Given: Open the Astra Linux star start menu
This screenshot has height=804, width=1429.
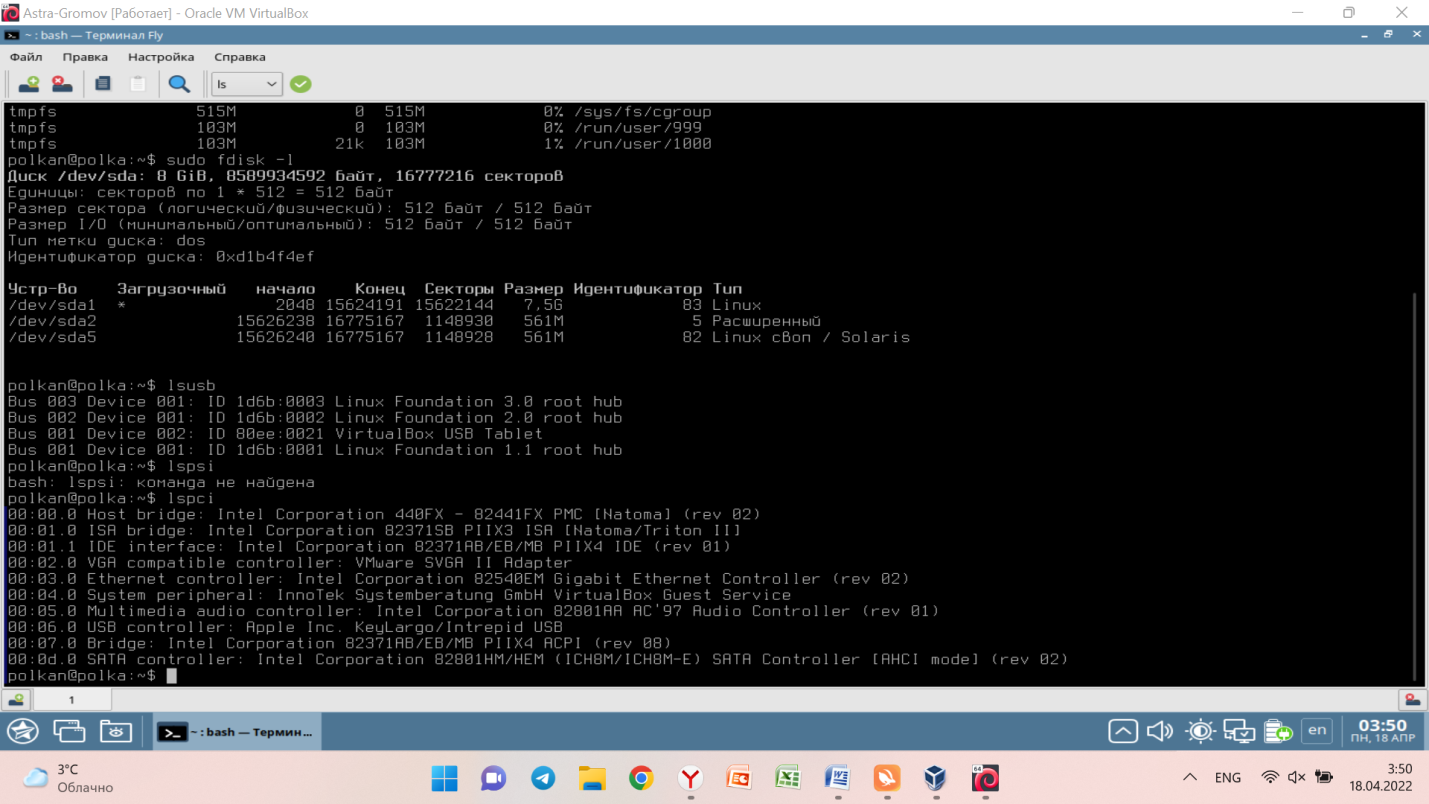Looking at the screenshot, I should point(23,732).
